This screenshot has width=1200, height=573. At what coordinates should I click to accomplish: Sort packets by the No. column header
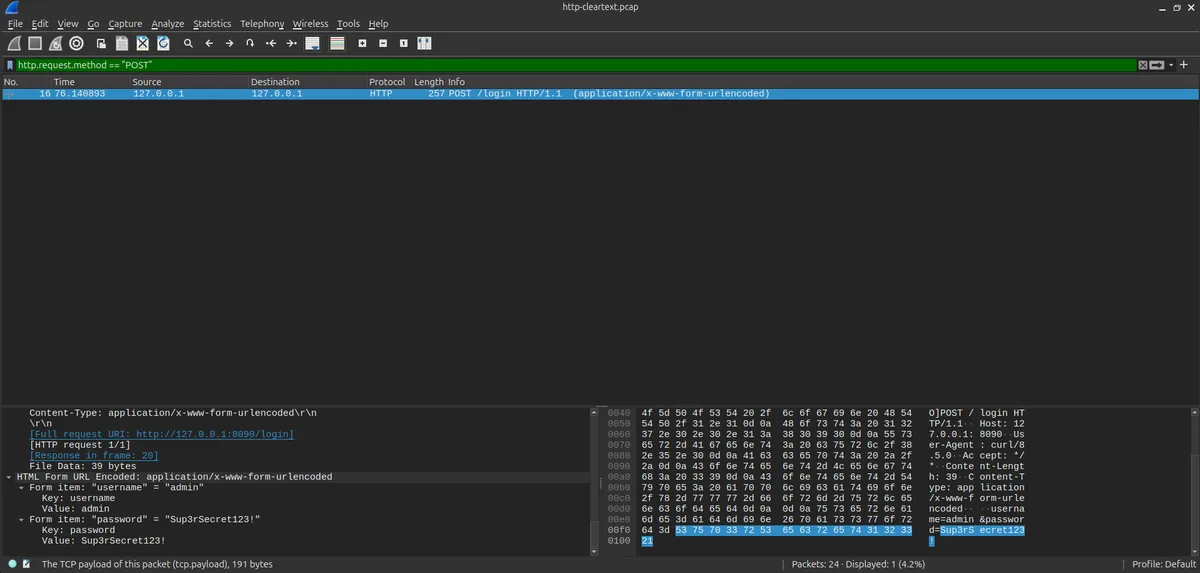coord(24,82)
